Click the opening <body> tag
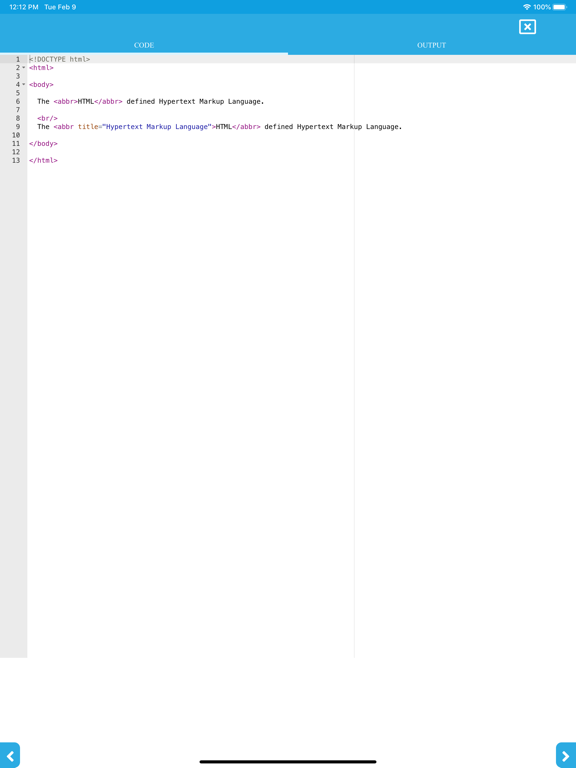576x768 pixels. tap(41, 85)
